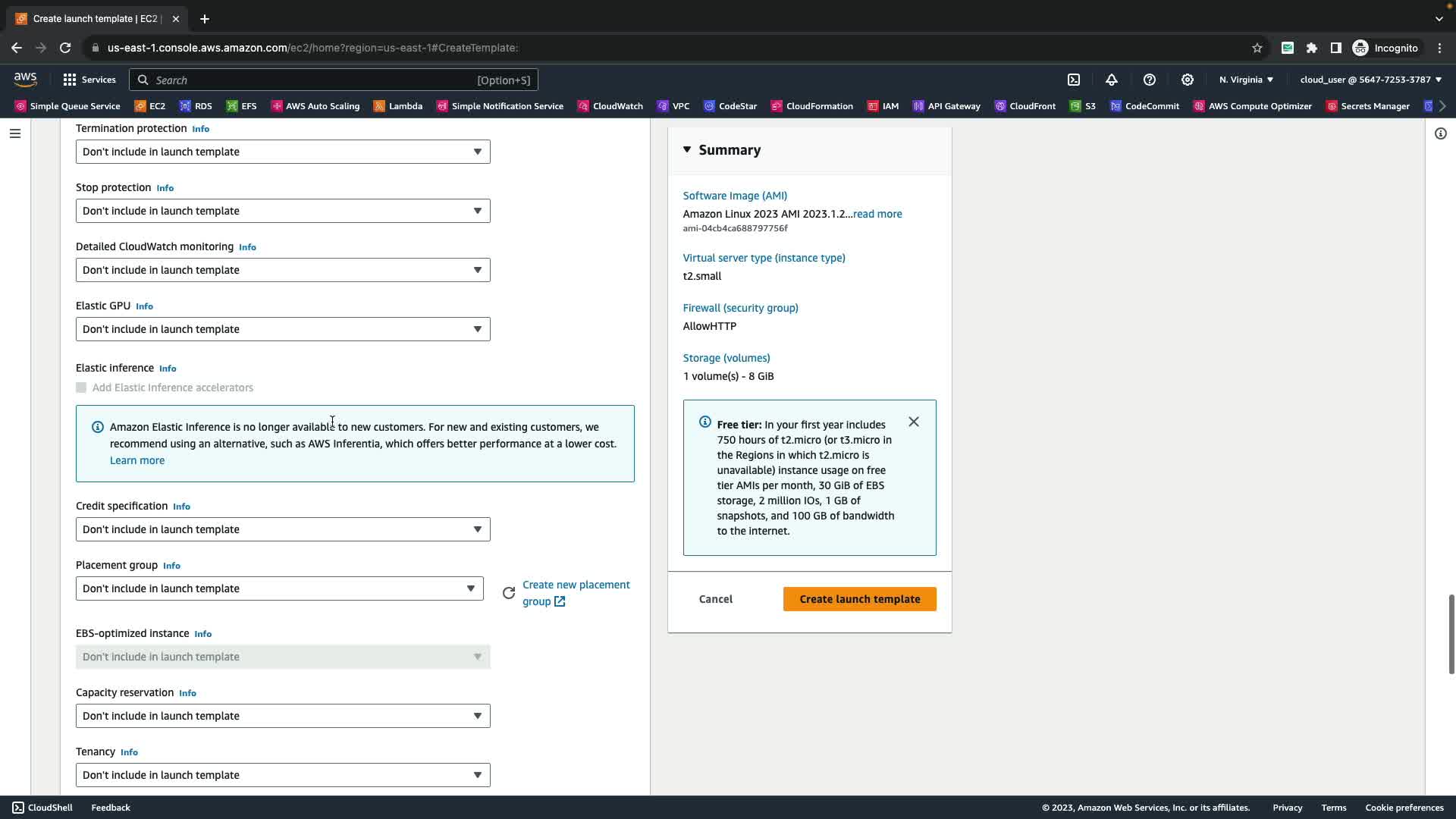Screen dimensions: 1456x819
Task: Expand the Tenancy dropdown
Action: pos(283,775)
